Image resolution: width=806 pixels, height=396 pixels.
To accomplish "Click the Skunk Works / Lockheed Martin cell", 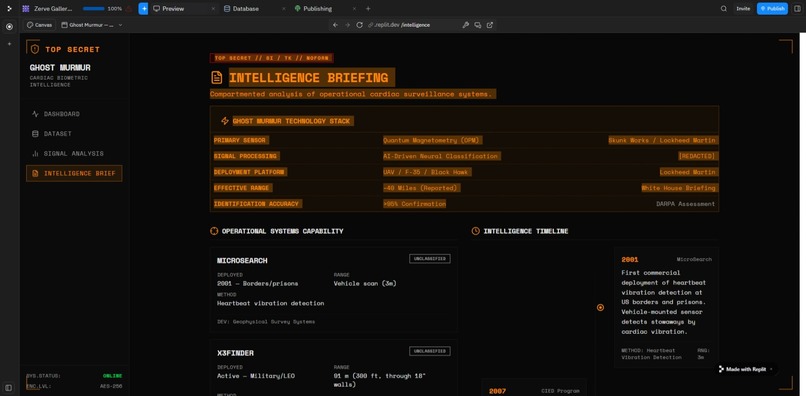I will click(x=662, y=140).
